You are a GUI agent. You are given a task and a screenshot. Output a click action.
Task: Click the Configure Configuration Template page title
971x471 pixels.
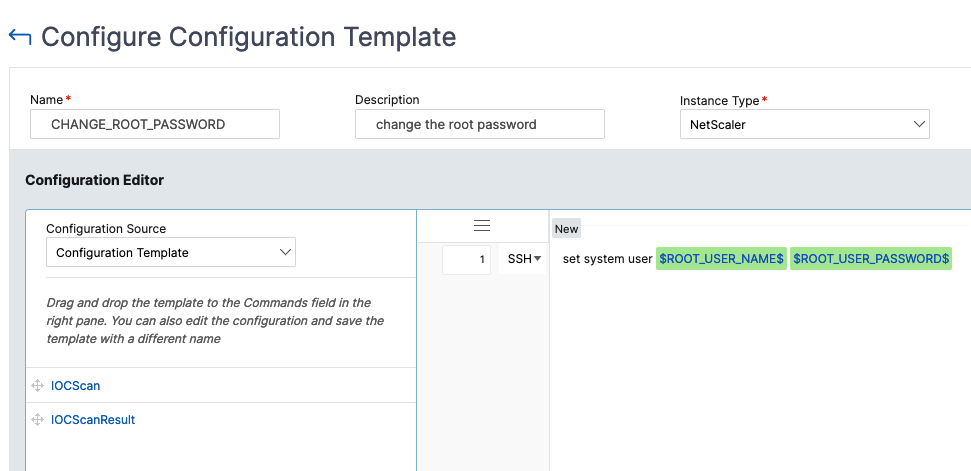249,37
